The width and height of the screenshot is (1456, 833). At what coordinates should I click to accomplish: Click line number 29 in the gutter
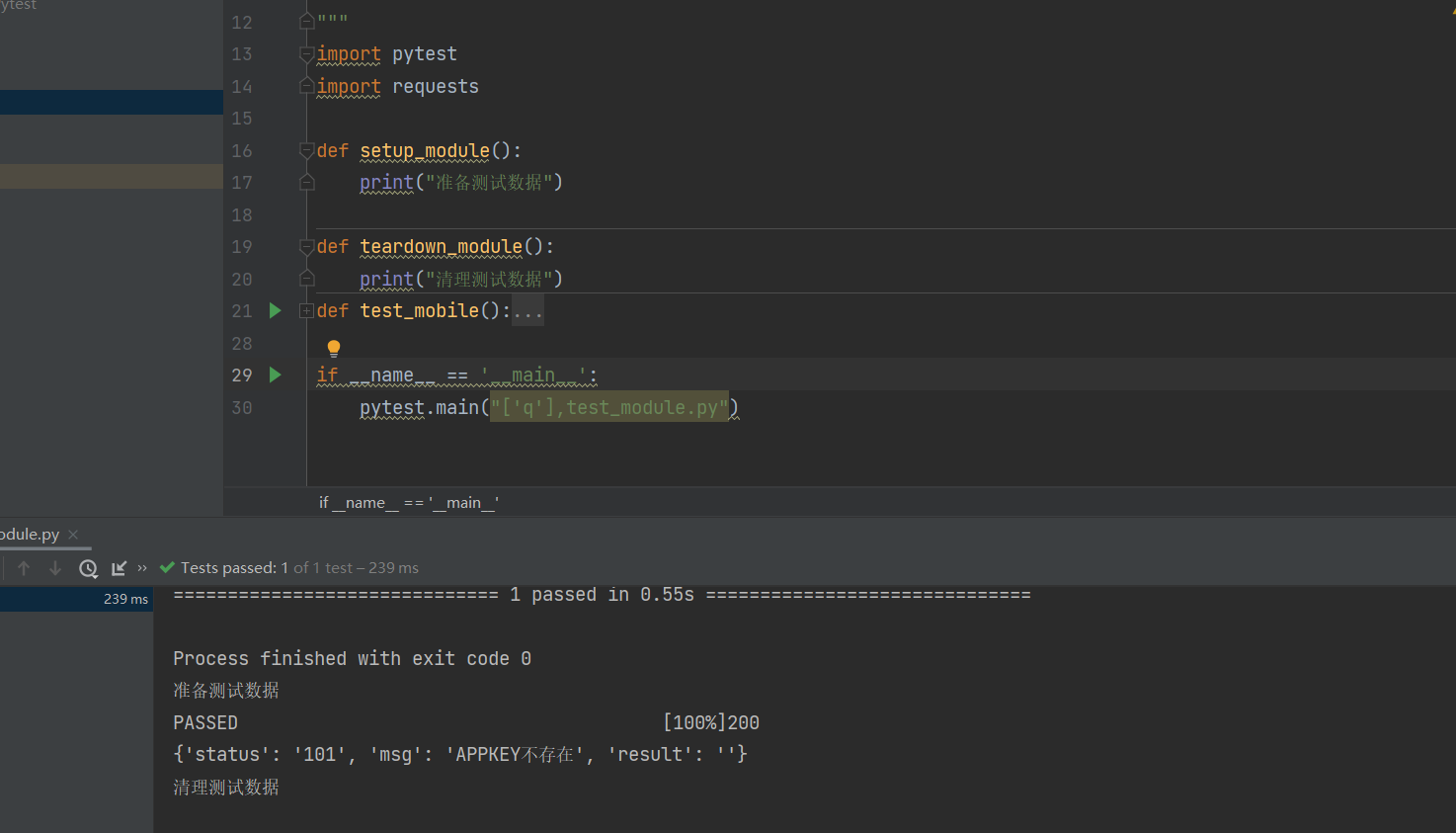[242, 375]
